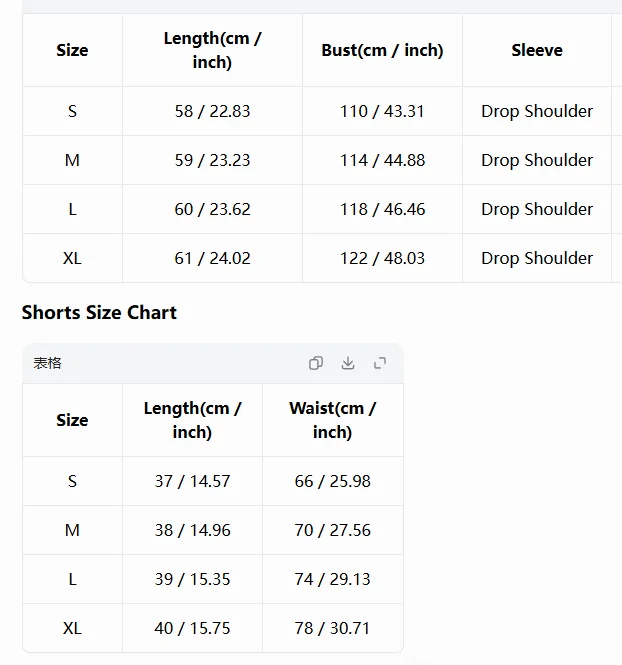The width and height of the screenshot is (622, 665).
Task: Expand the shorts table to fullscreen
Action: tap(380, 363)
